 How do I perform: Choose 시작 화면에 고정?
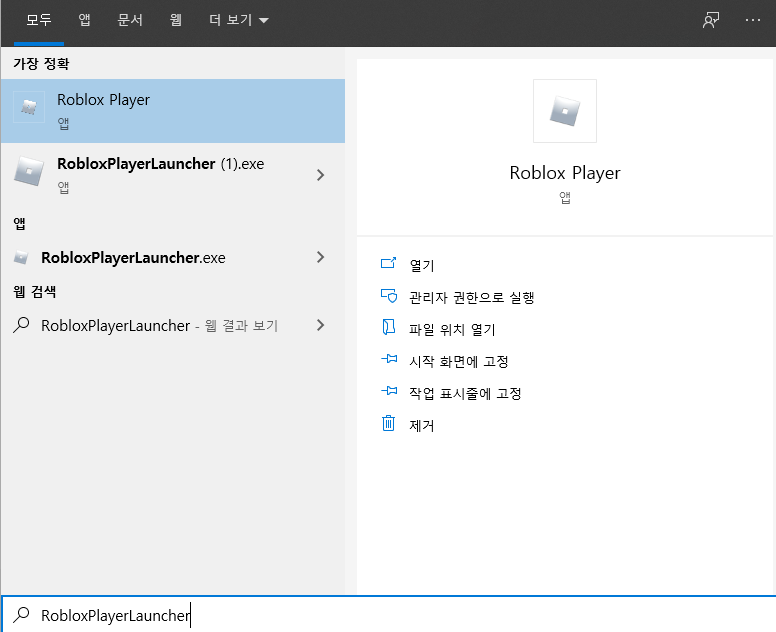coord(459,362)
